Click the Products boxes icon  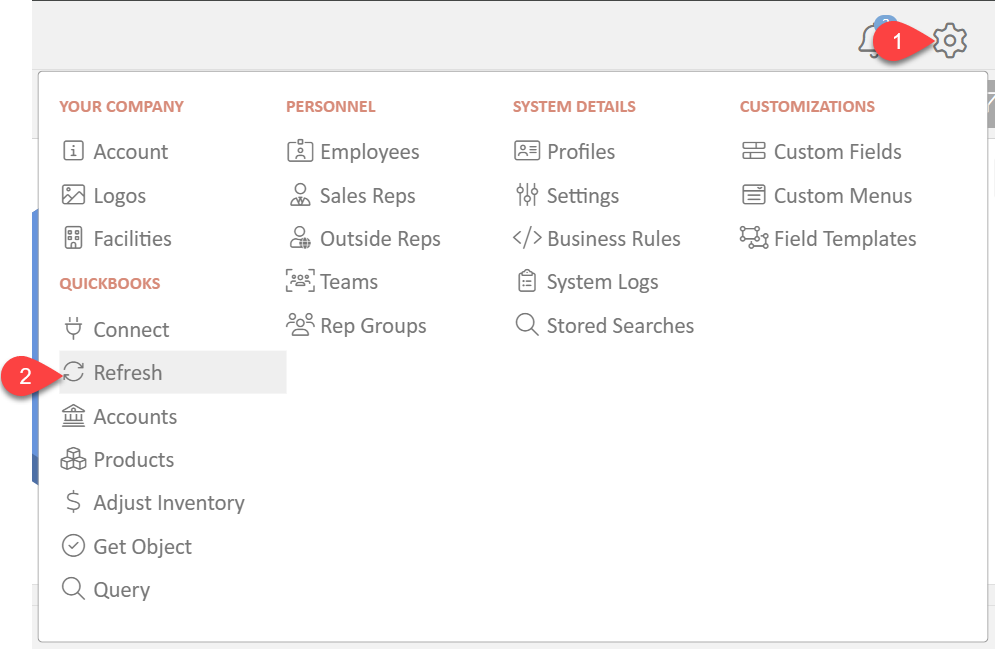click(x=74, y=459)
